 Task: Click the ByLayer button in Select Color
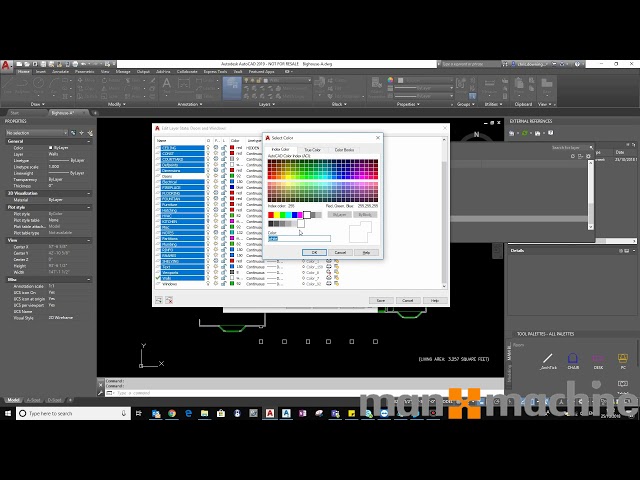[339, 215]
